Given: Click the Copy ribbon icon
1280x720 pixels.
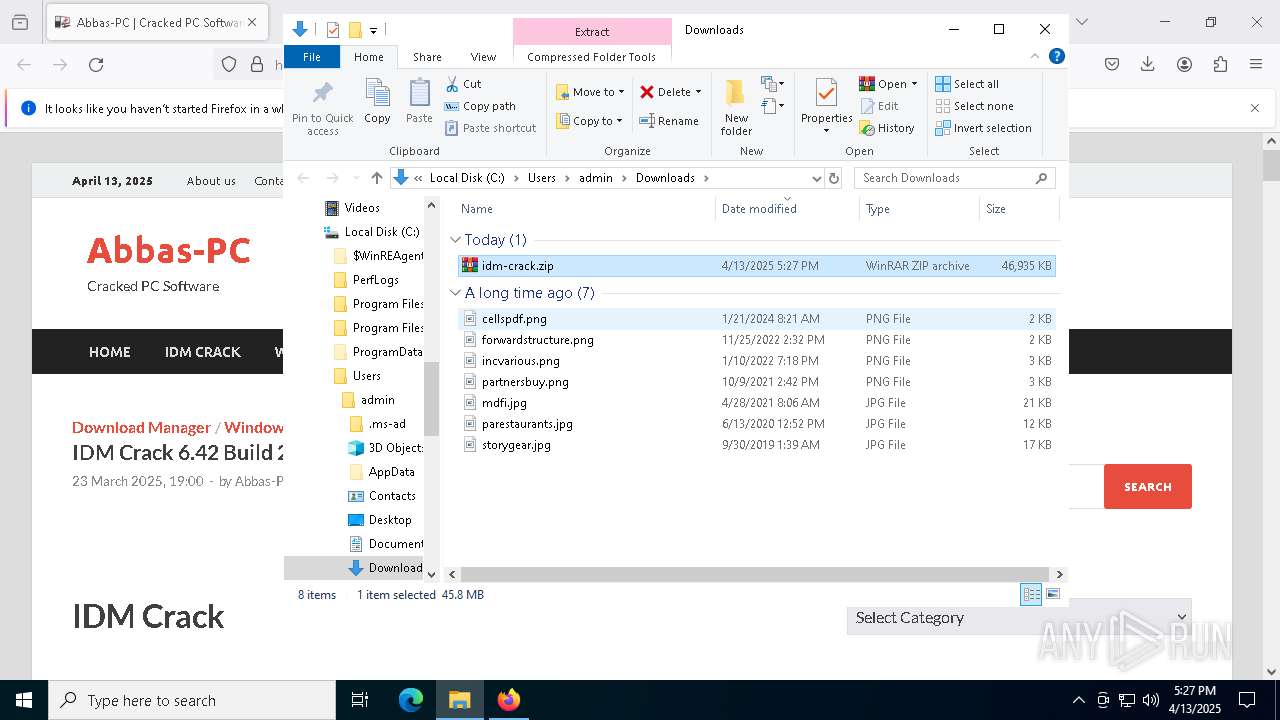Looking at the screenshot, I should click(x=377, y=101).
